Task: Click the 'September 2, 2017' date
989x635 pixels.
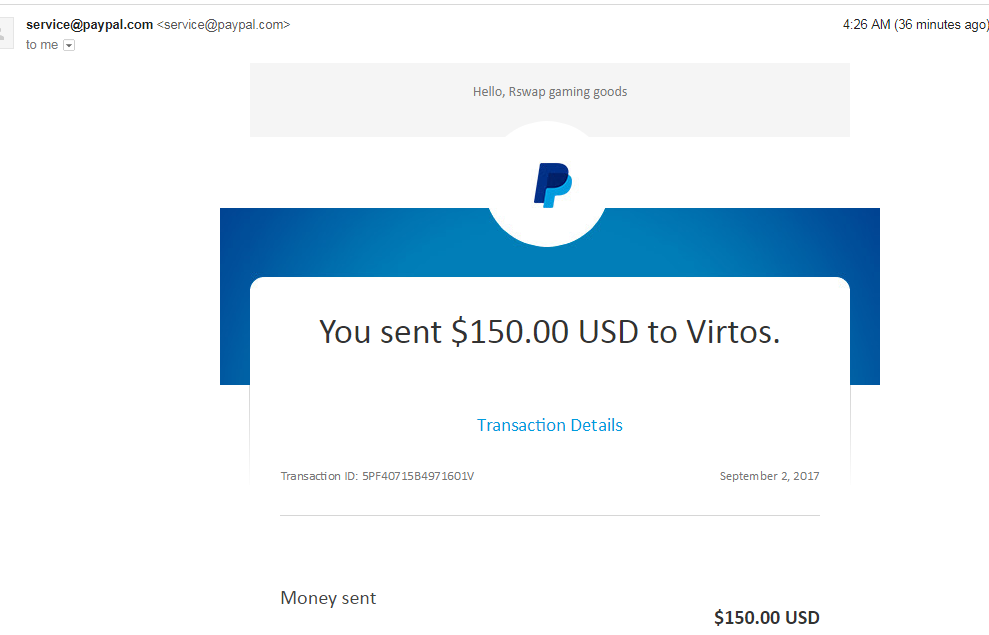Action: pyautogui.click(x=770, y=476)
